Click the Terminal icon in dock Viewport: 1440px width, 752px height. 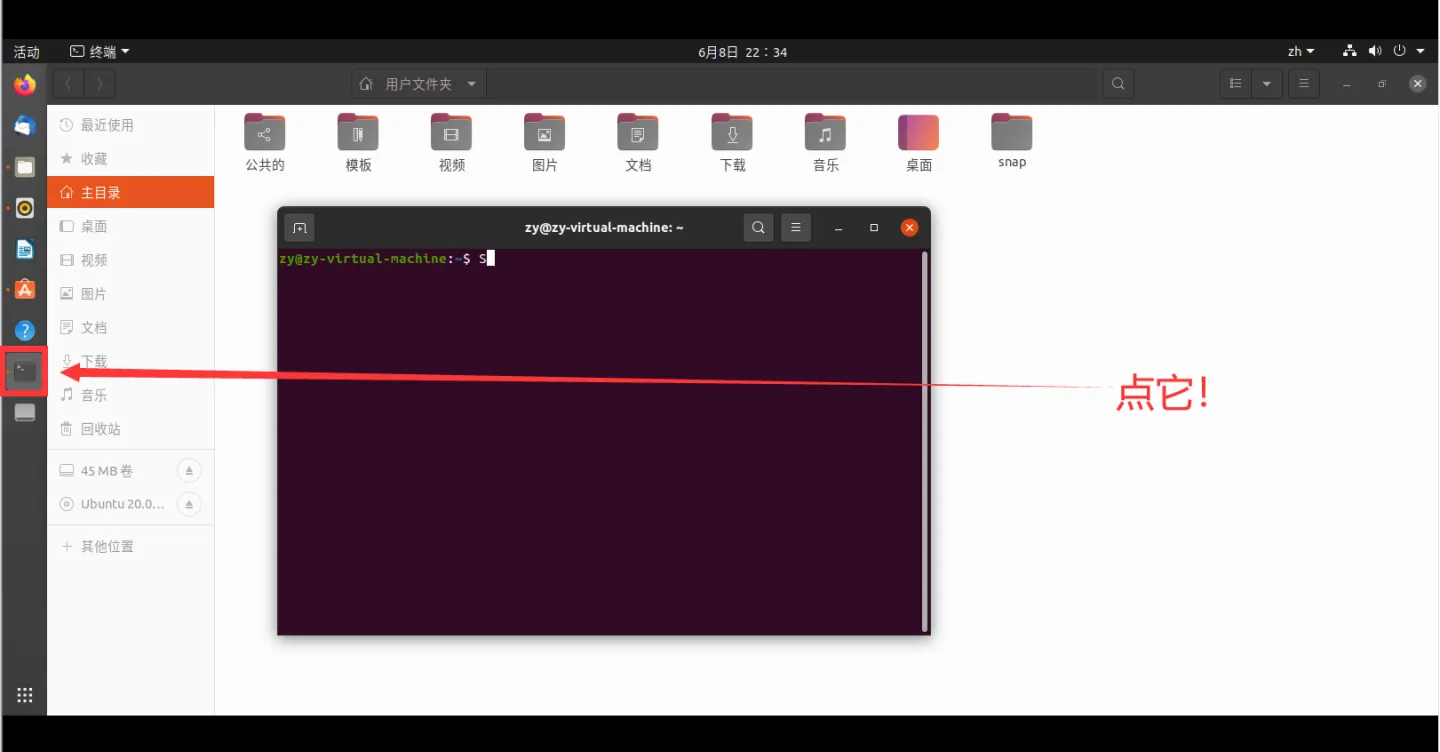coord(25,371)
